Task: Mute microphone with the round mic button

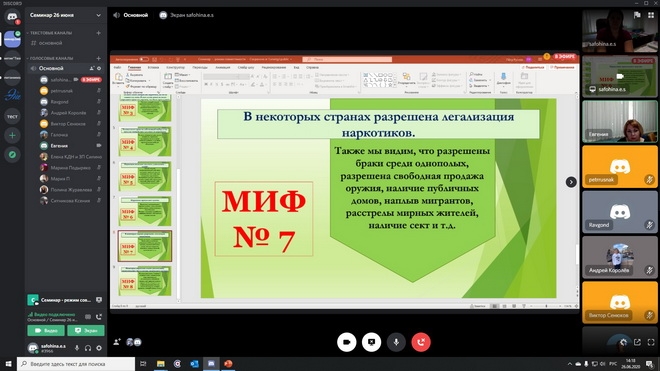Action: pos(396,342)
